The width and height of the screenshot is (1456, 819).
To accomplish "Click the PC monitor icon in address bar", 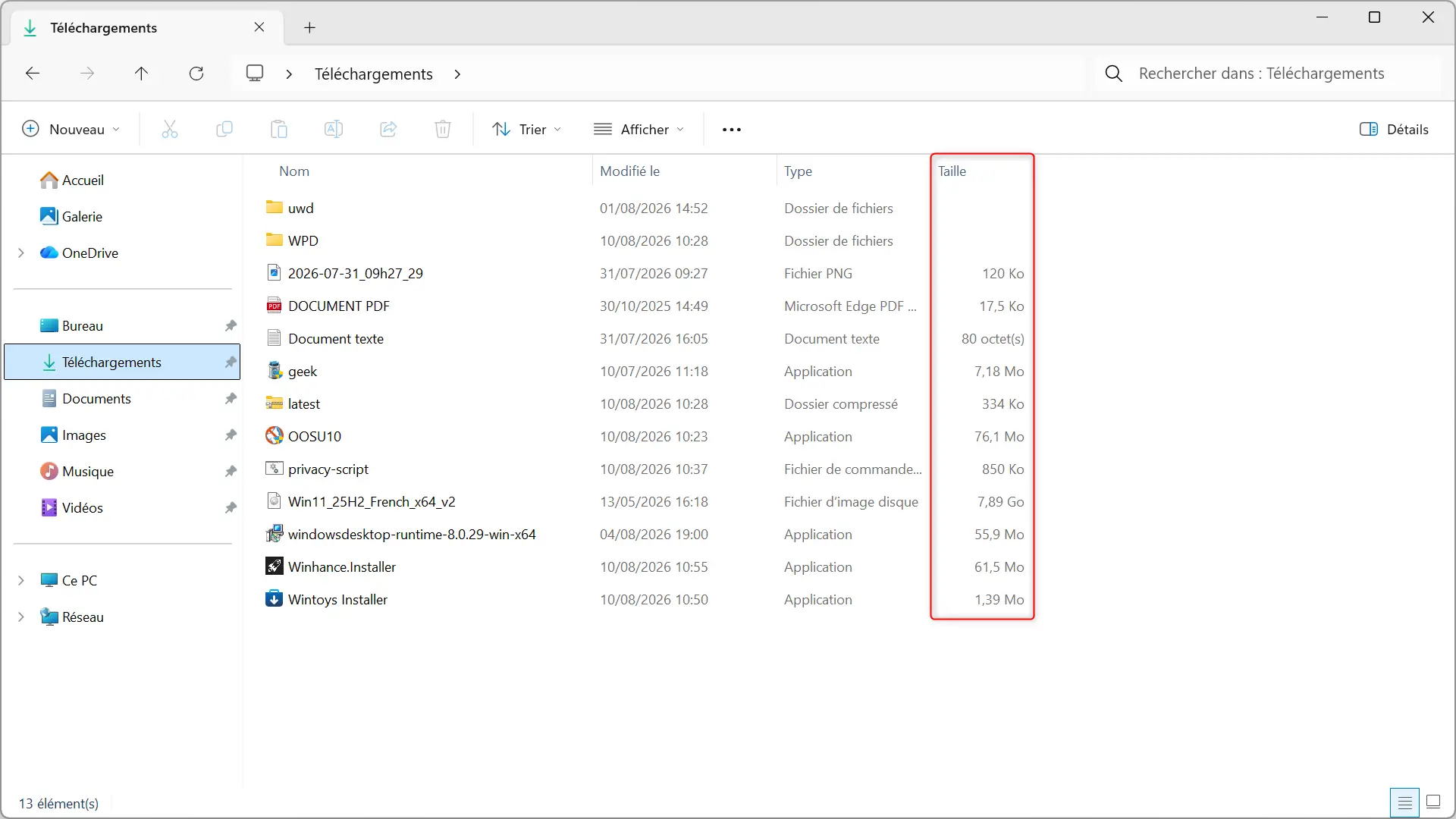I will coord(255,74).
